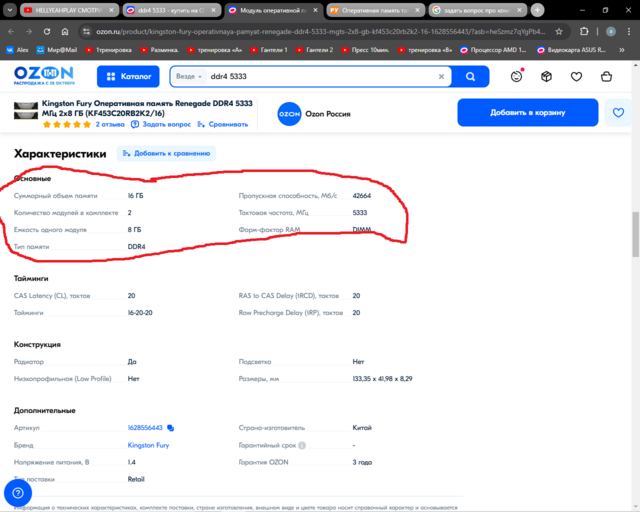Open the тренировка «В» bookmark
The height and width of the screenshot is (512, 640).
pos(425,50)
